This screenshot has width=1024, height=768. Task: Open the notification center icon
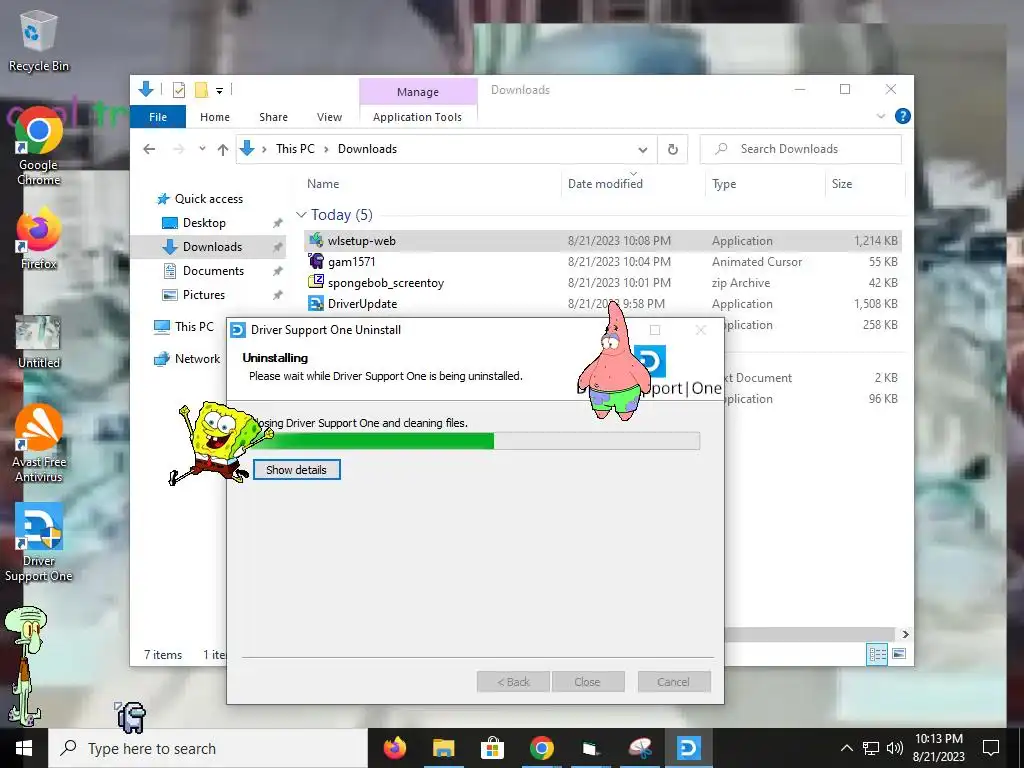point(991,748)
